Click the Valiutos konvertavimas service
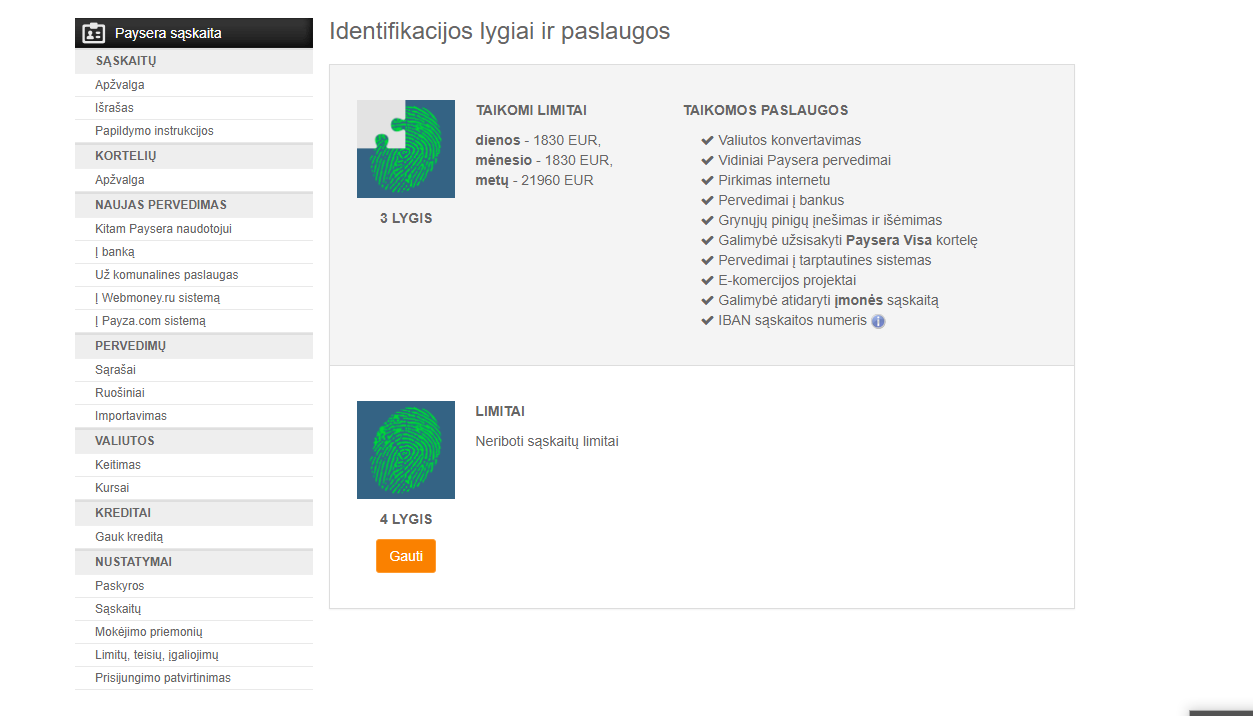1253x716 pixels. [789, 140]
